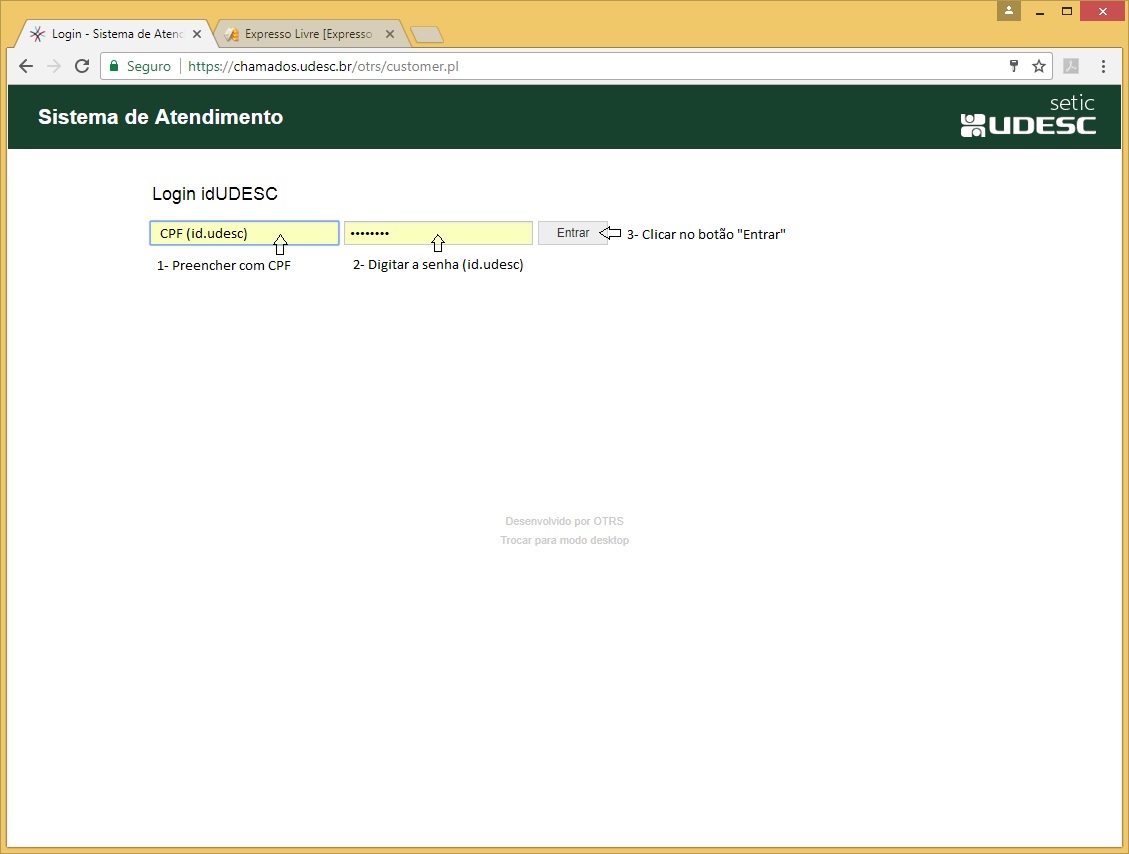Close the Login - Sistema de Atendimento tab
The width and height of the screenshot is (1129, 854).
point(197,34)
